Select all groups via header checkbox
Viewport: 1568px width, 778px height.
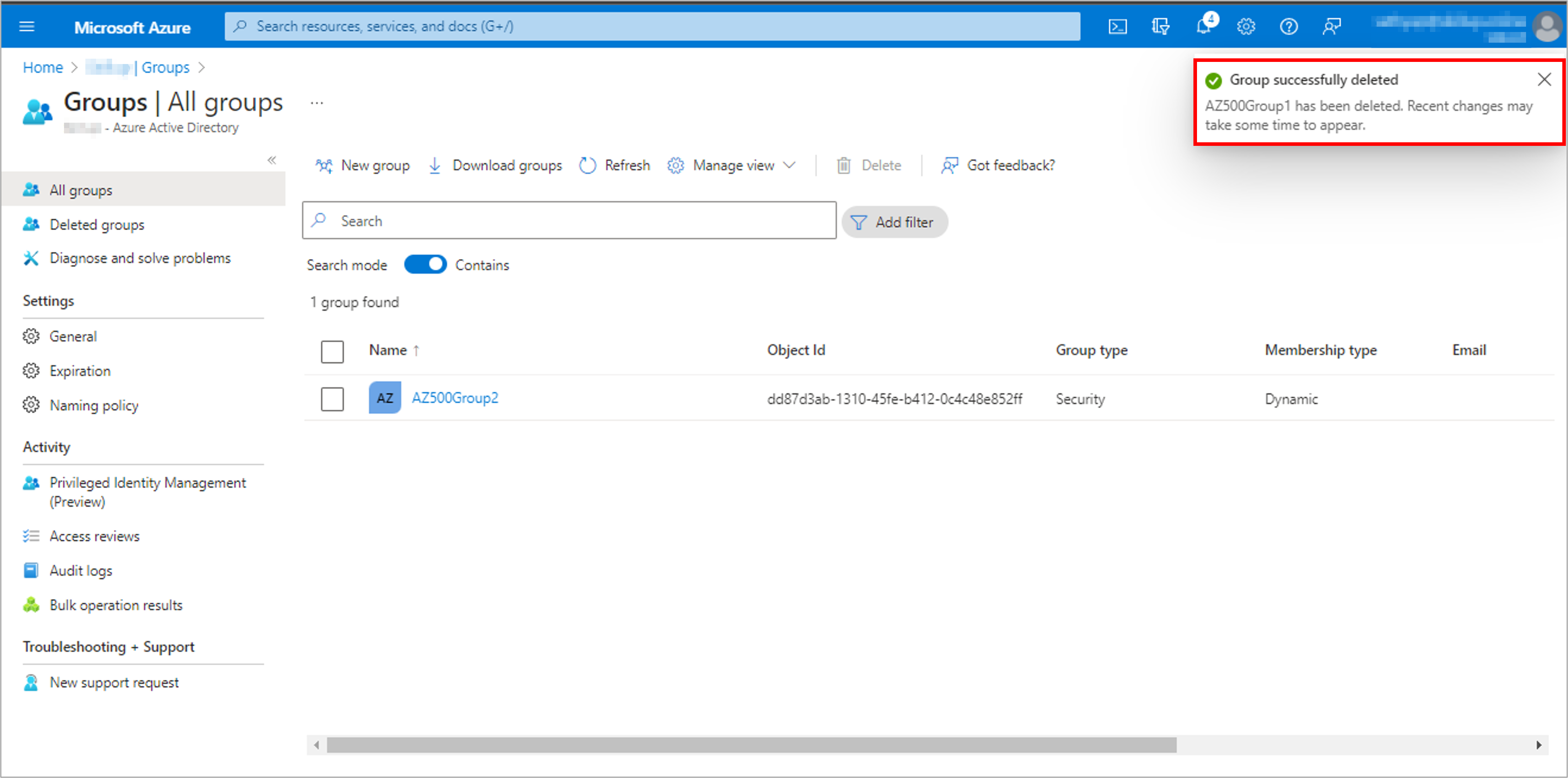(x=332, y=351)
